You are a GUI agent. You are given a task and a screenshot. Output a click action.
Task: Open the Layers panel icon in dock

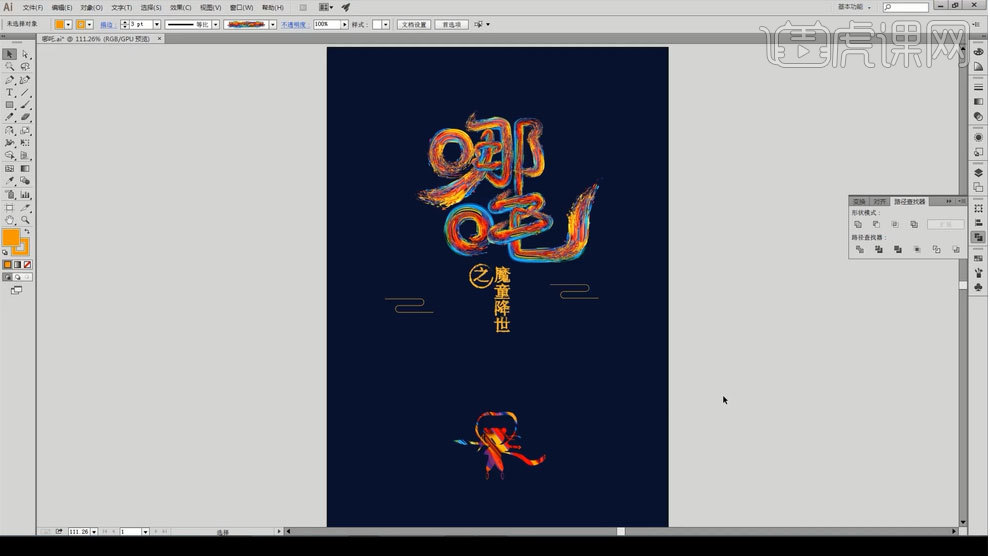(978, 172)
